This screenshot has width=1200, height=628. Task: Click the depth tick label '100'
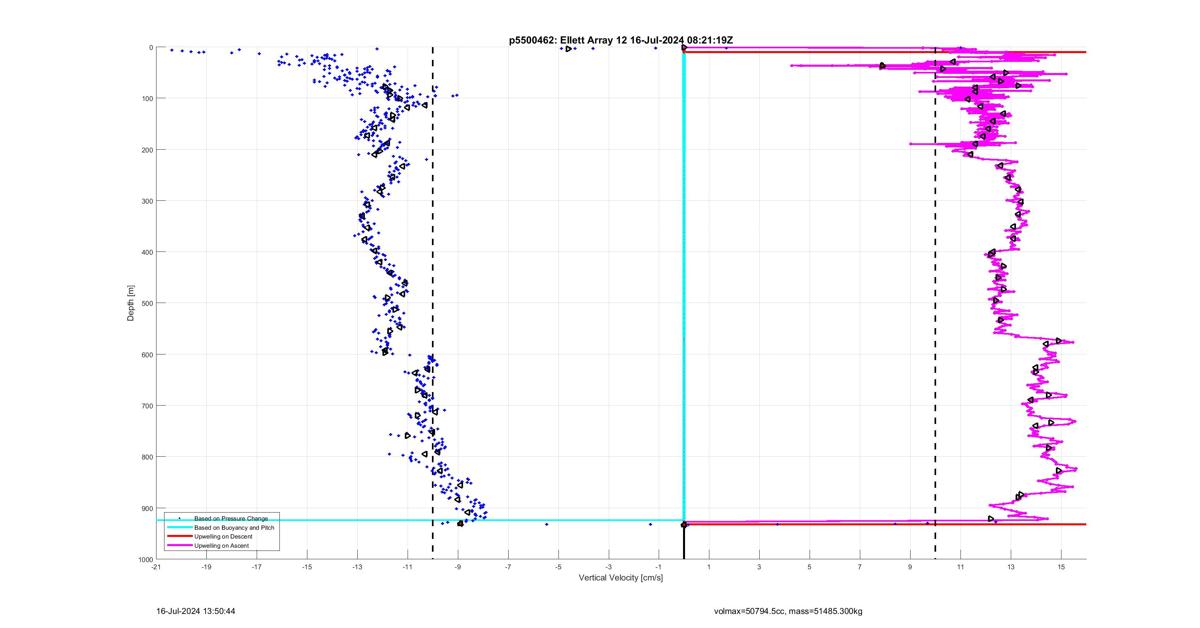click(x=146, y=98)
